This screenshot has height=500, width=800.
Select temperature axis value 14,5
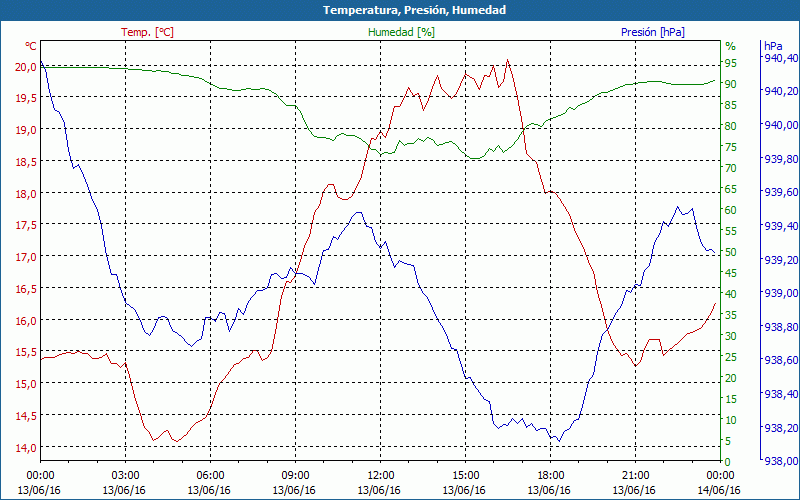pos(26,416)
